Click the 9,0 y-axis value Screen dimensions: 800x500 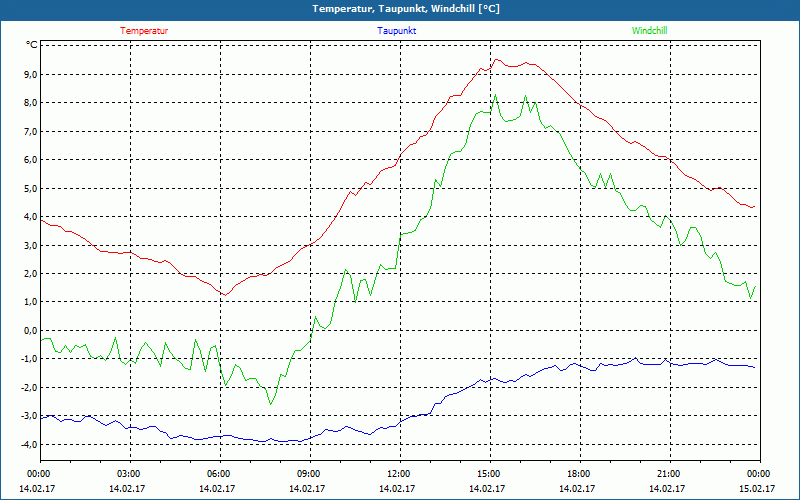pyautogui.click(x=31, y=74)
